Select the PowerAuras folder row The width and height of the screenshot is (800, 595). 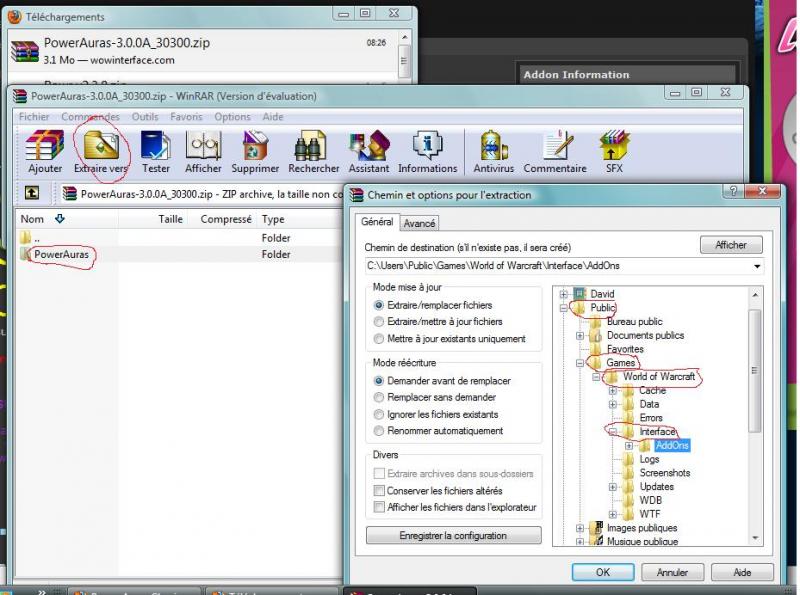(179, 254)
